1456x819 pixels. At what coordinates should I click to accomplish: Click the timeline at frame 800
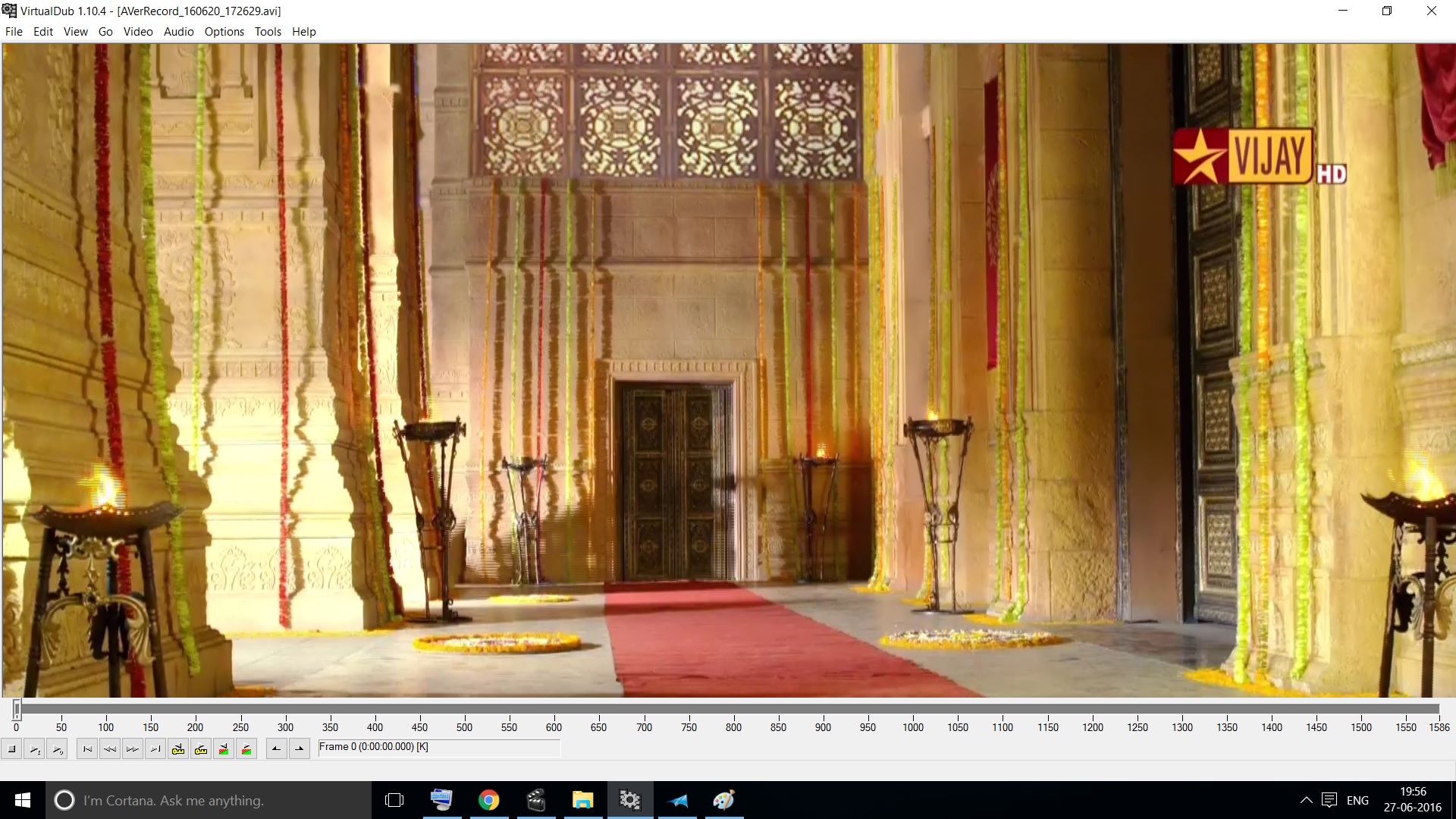[733, 709]
